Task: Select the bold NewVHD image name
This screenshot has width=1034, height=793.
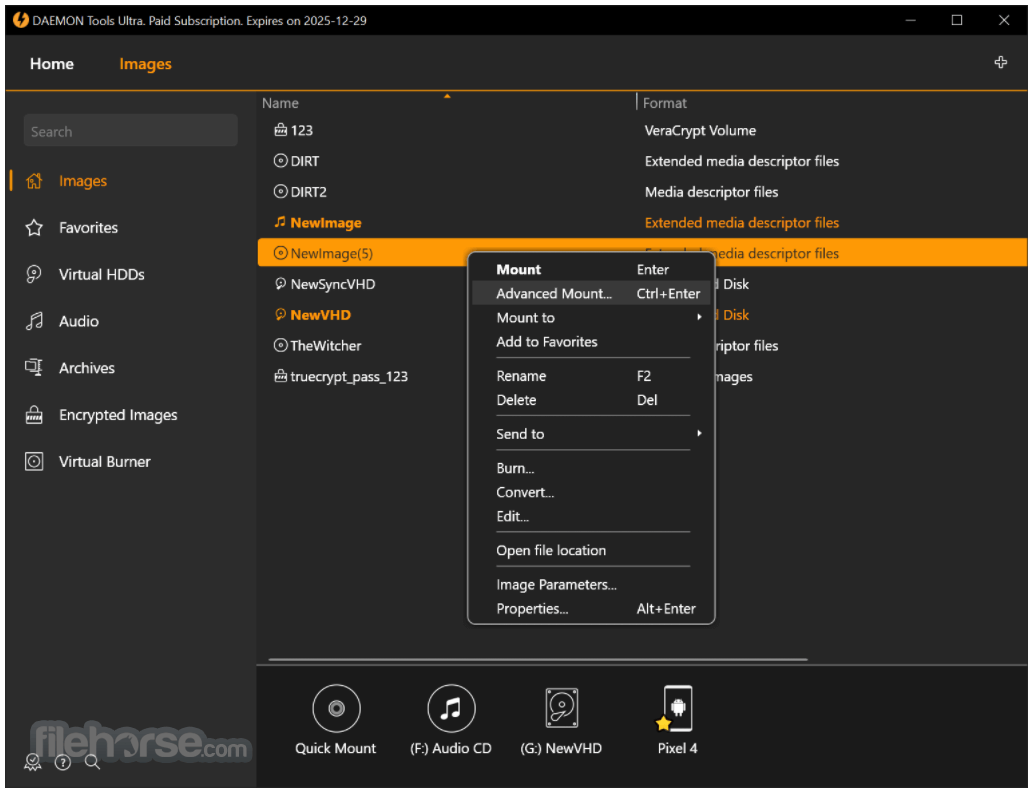Action: pyautogui.click(x=320, y=315)
